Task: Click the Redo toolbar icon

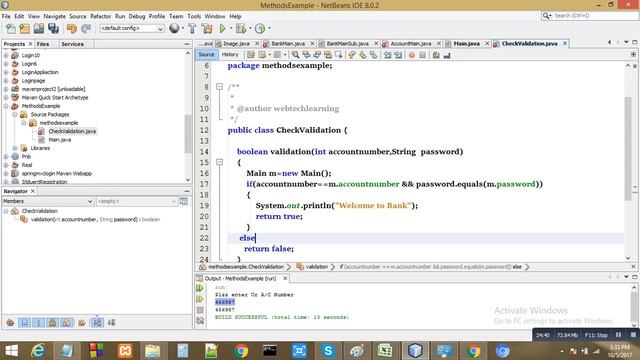Action: click(86, 29)
